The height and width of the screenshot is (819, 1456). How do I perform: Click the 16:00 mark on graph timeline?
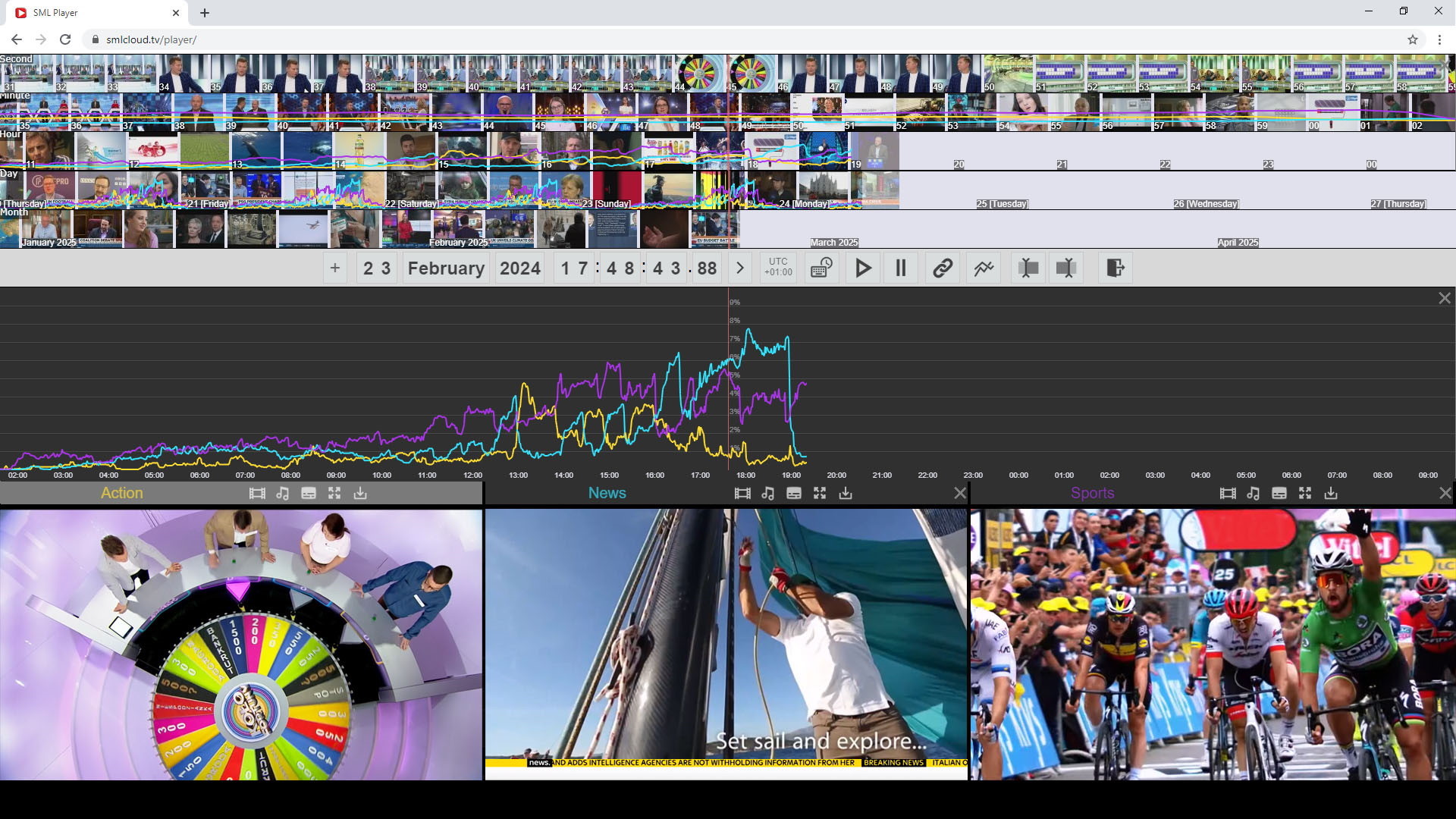coord(654,475)
